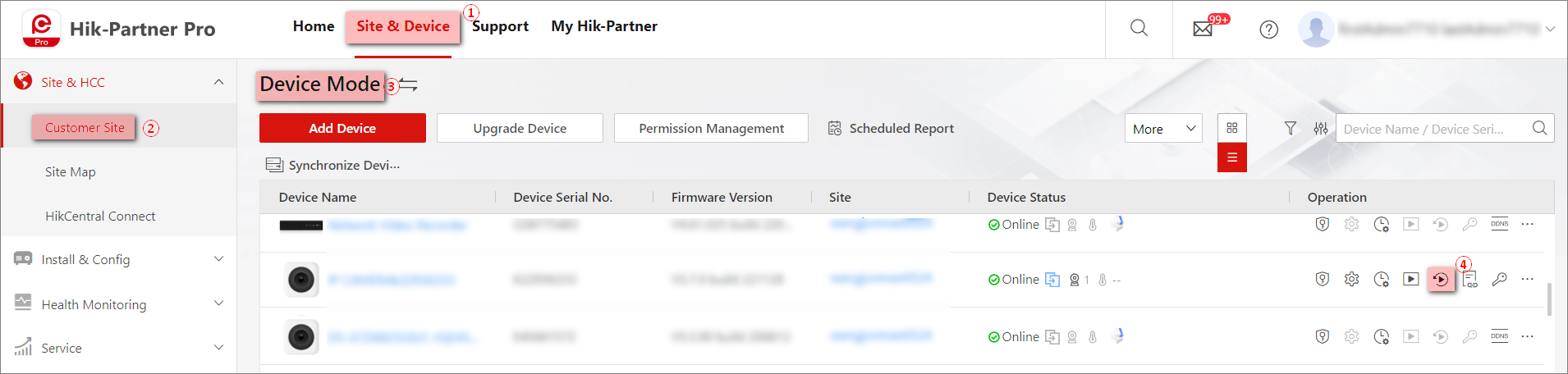
Task: Click DDNS icon in the bottom device row
Action: pos(1500,336)
